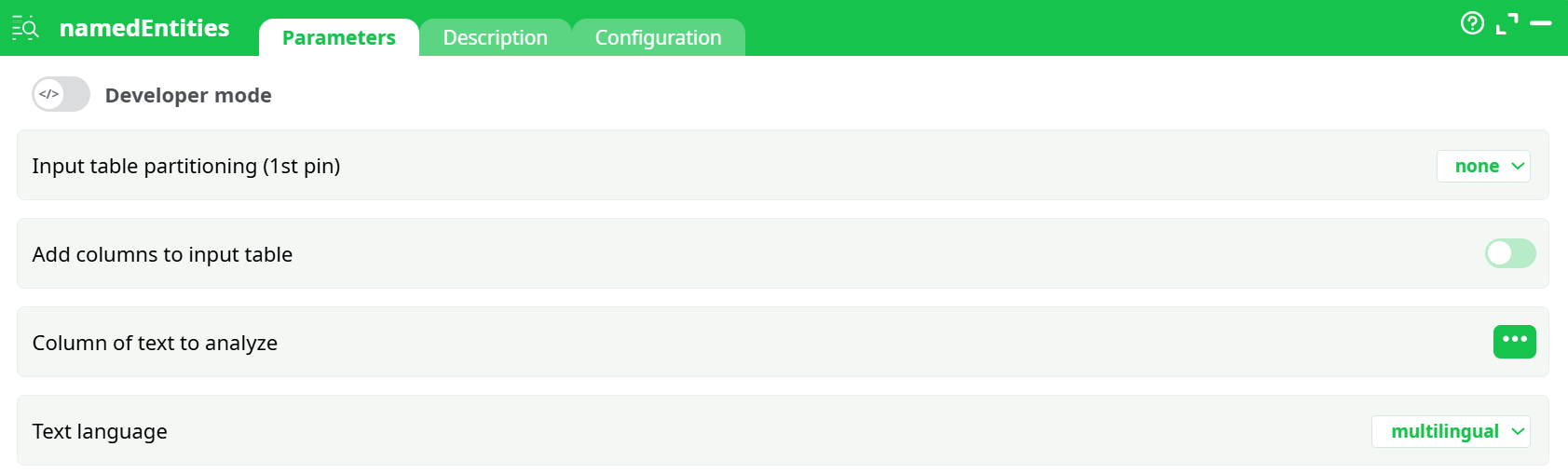1568x474 pixels.
Task: Click the 'Developer mode' label
Action: (188, 95)
